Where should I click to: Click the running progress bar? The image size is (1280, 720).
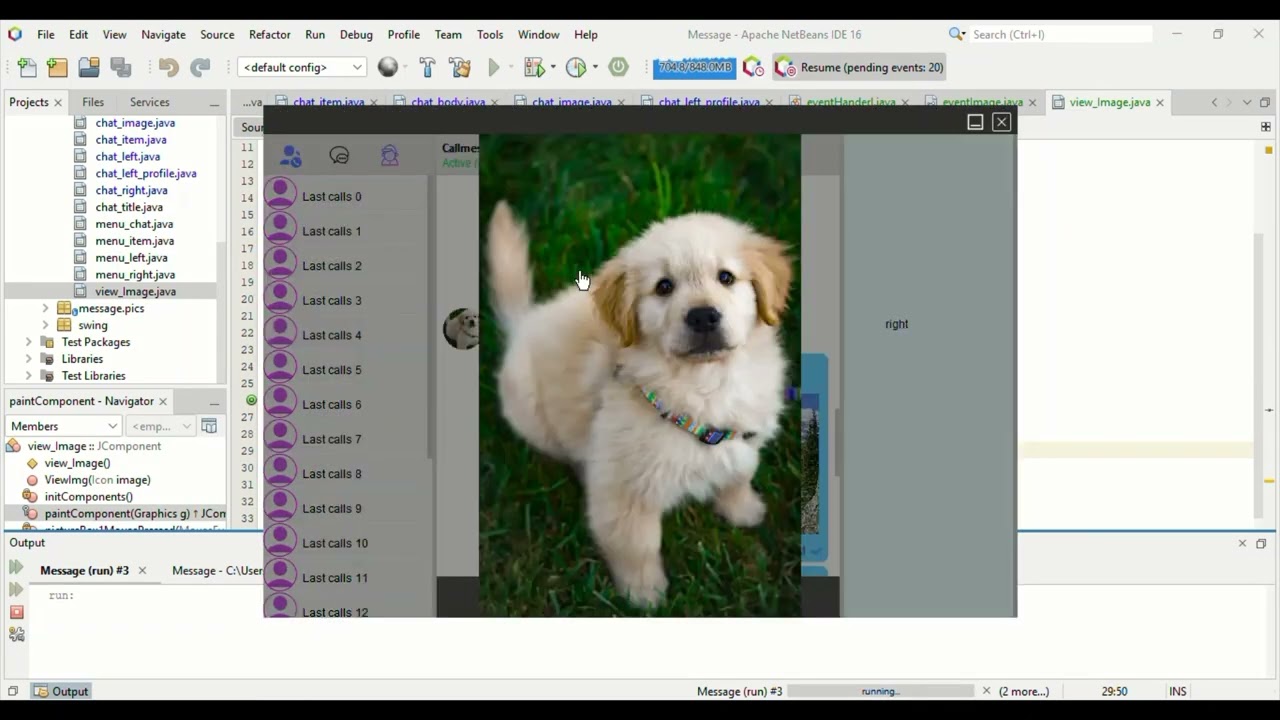(880, 691)
